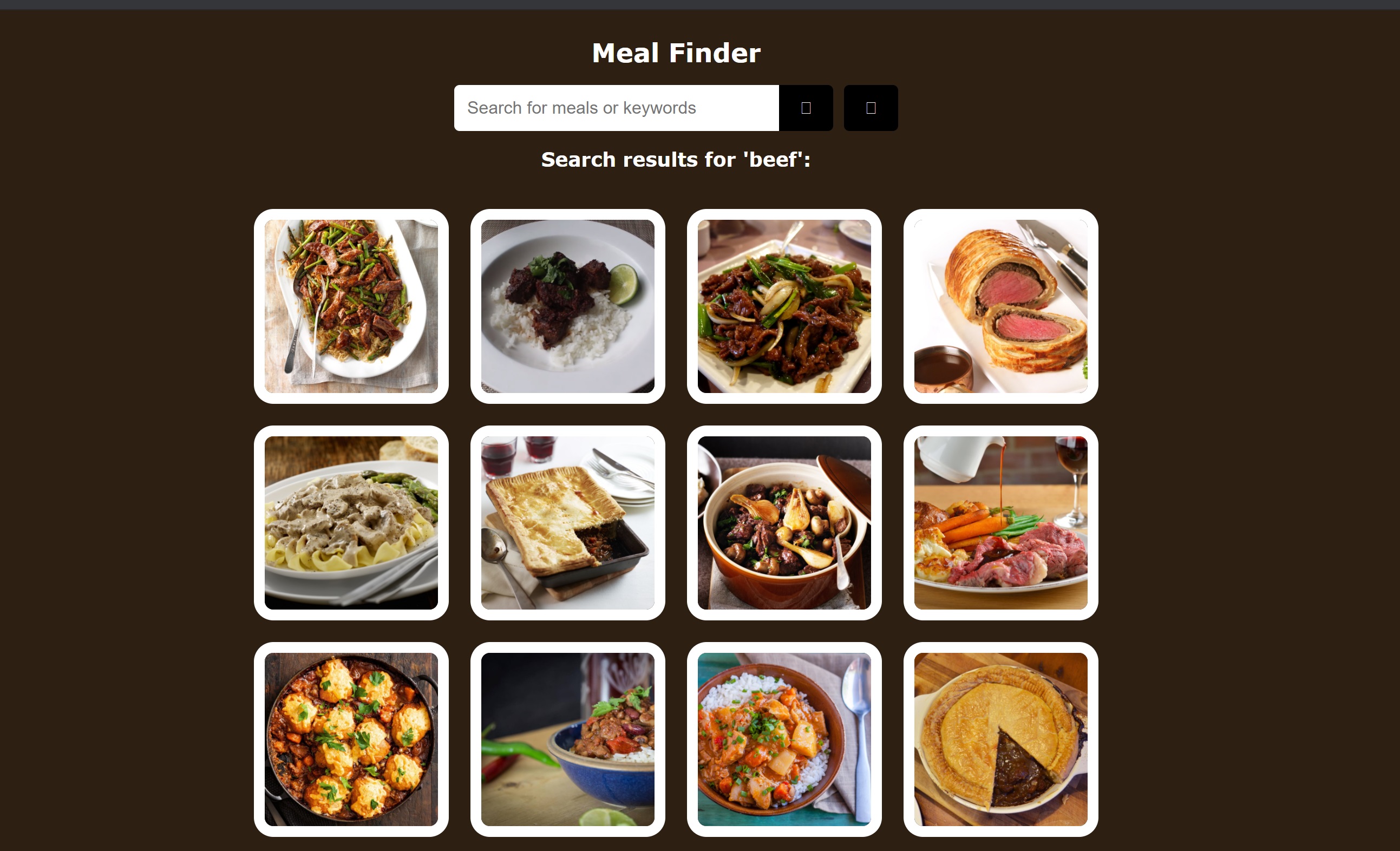View the stew with dumplings in skillet
The image size is (1400, 851).
[351, 739]
